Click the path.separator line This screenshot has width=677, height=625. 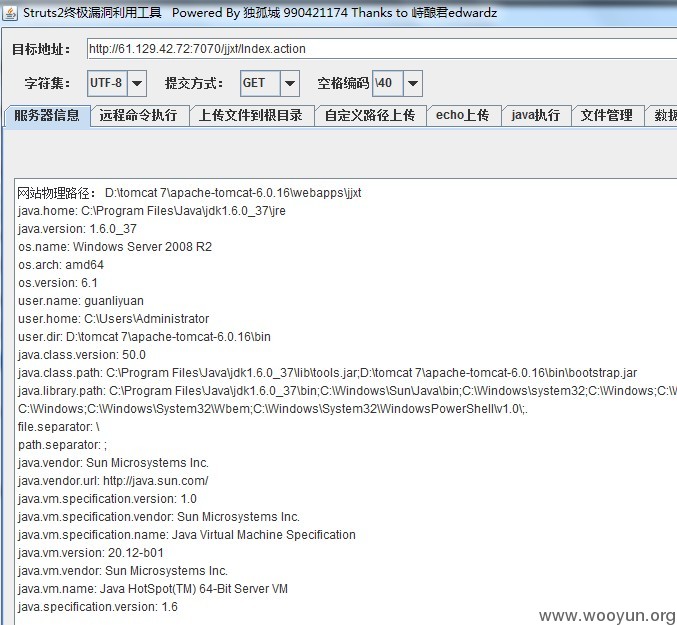[x=62, y=445]
